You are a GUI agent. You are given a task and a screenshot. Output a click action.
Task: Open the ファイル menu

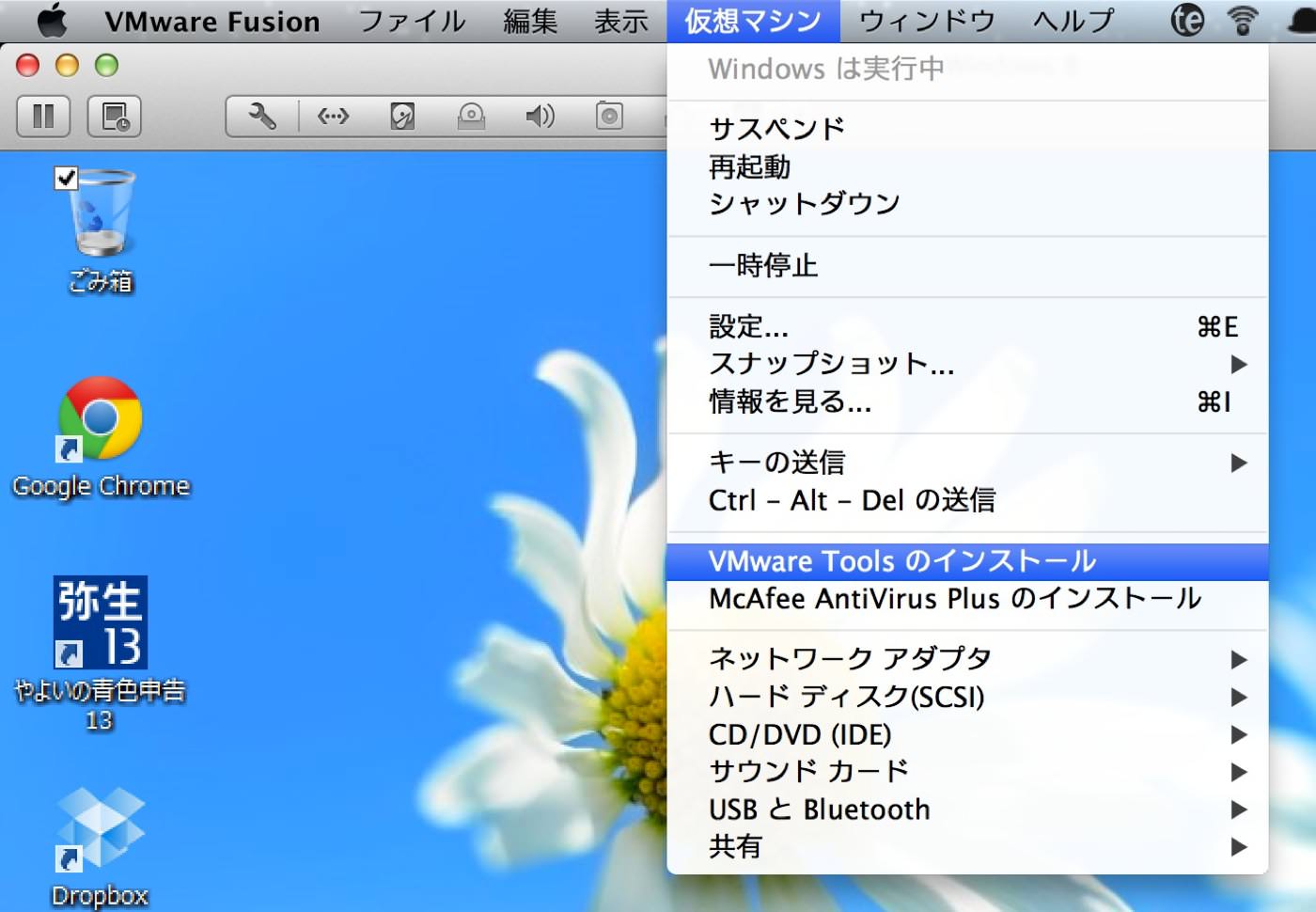tap(412, 21)
